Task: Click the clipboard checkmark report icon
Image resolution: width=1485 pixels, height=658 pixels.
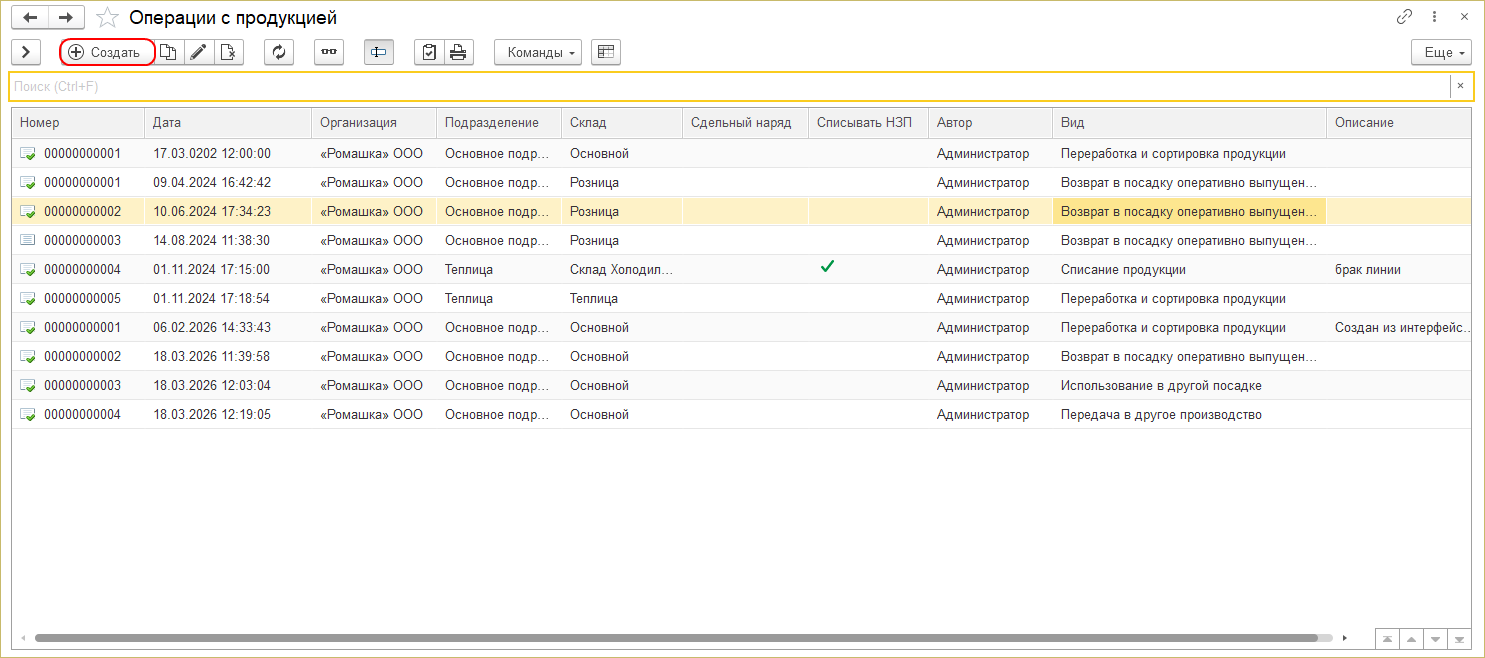Action: pyautogui.click(x=429, y=53)
